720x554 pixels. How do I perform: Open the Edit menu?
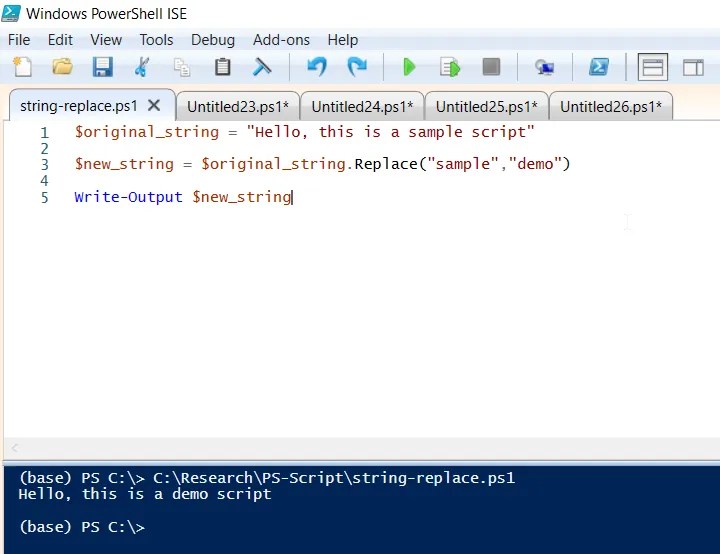coord(60,40)
